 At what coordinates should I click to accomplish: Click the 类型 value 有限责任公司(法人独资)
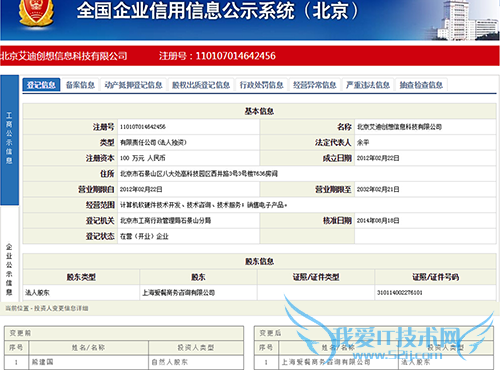pos(153,143)
